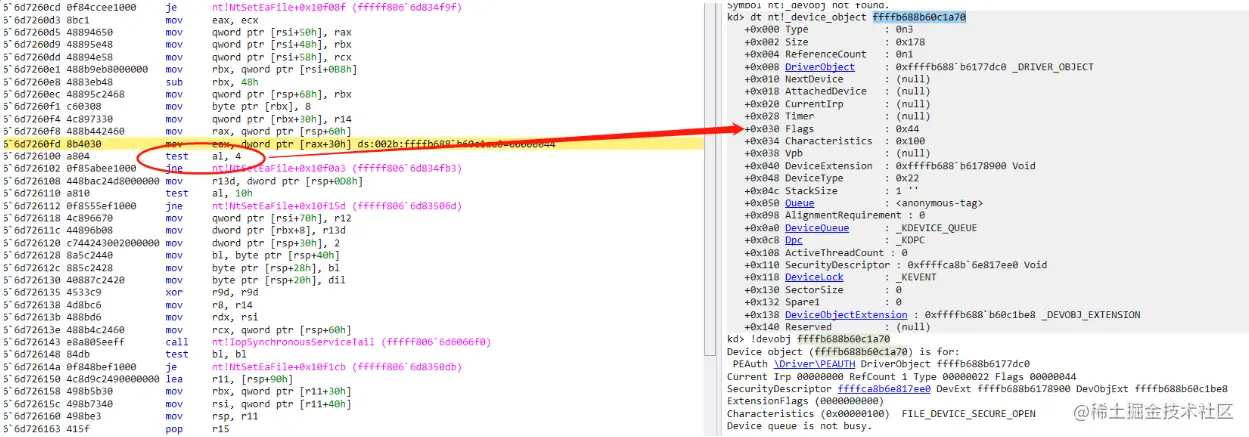Image resolution: width=1249 pixels, height=437 pixels.
Task: Select the 'CurrentIrp : (null)' row
Action: [836, 104]
